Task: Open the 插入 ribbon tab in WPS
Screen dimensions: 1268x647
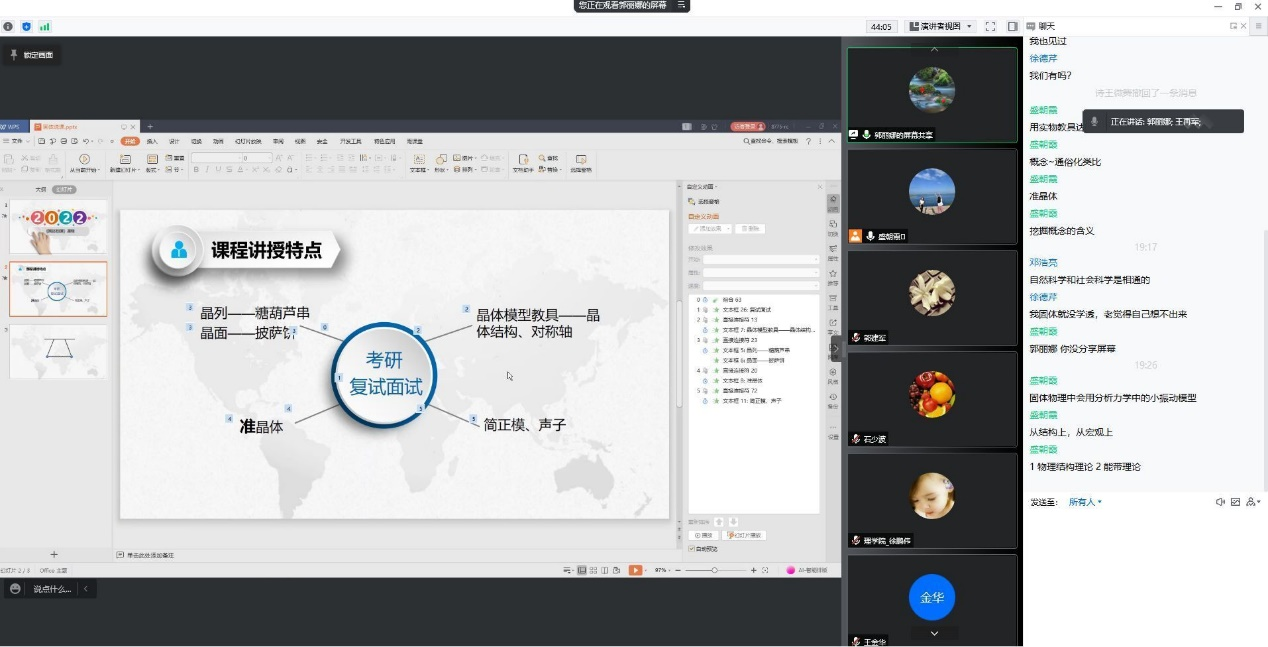Action: pyautogui.click(x=152, y=141)
